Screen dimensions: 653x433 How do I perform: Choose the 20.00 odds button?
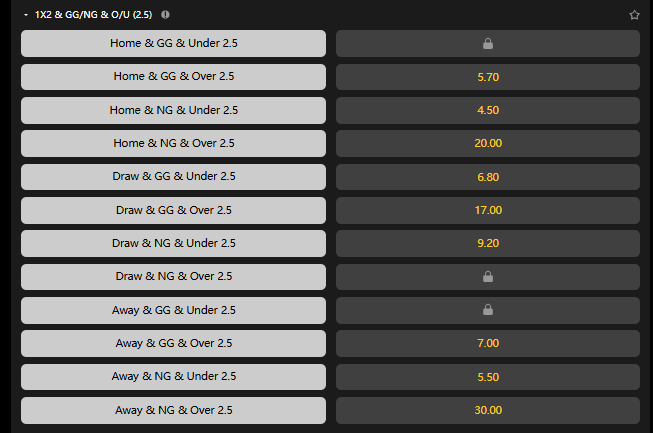point(488,144)
